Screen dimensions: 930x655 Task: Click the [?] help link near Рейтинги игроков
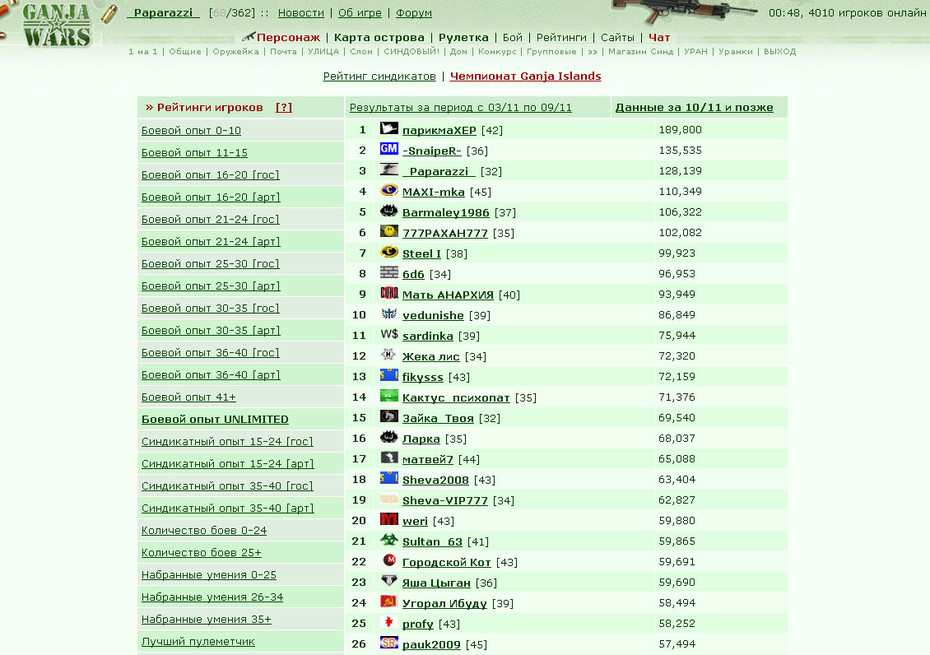tap(284, 107)
